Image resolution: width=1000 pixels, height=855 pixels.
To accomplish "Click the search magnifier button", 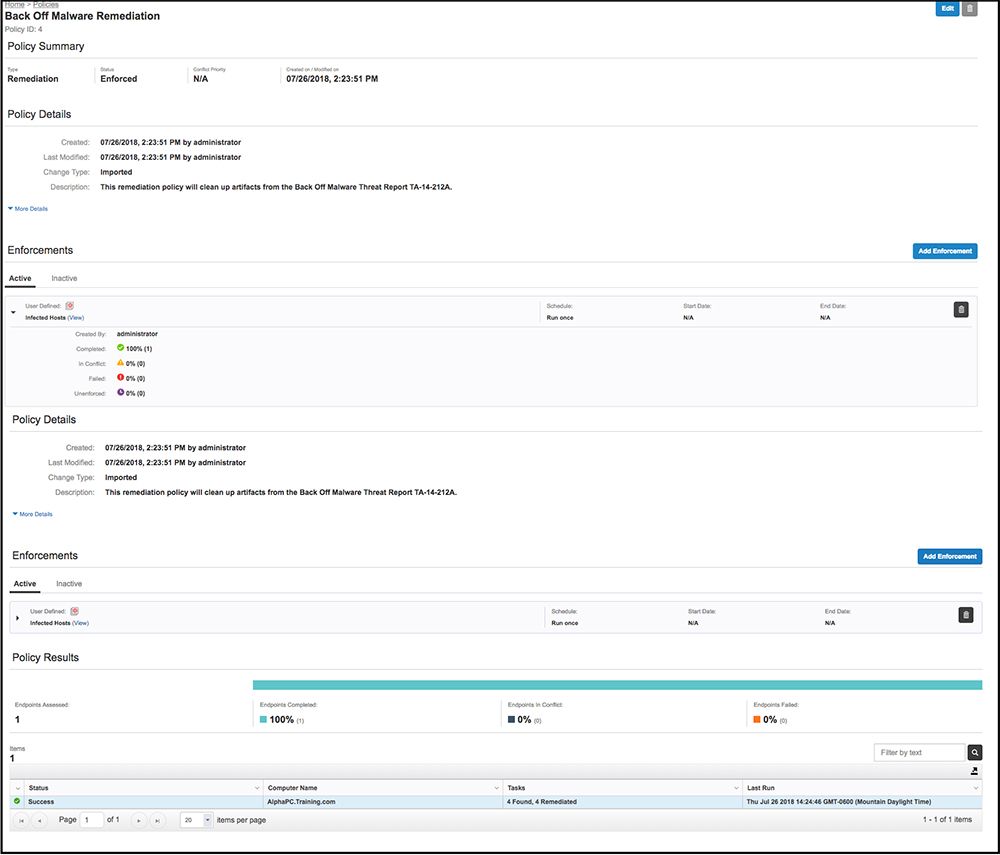I will tap(974, 753).
